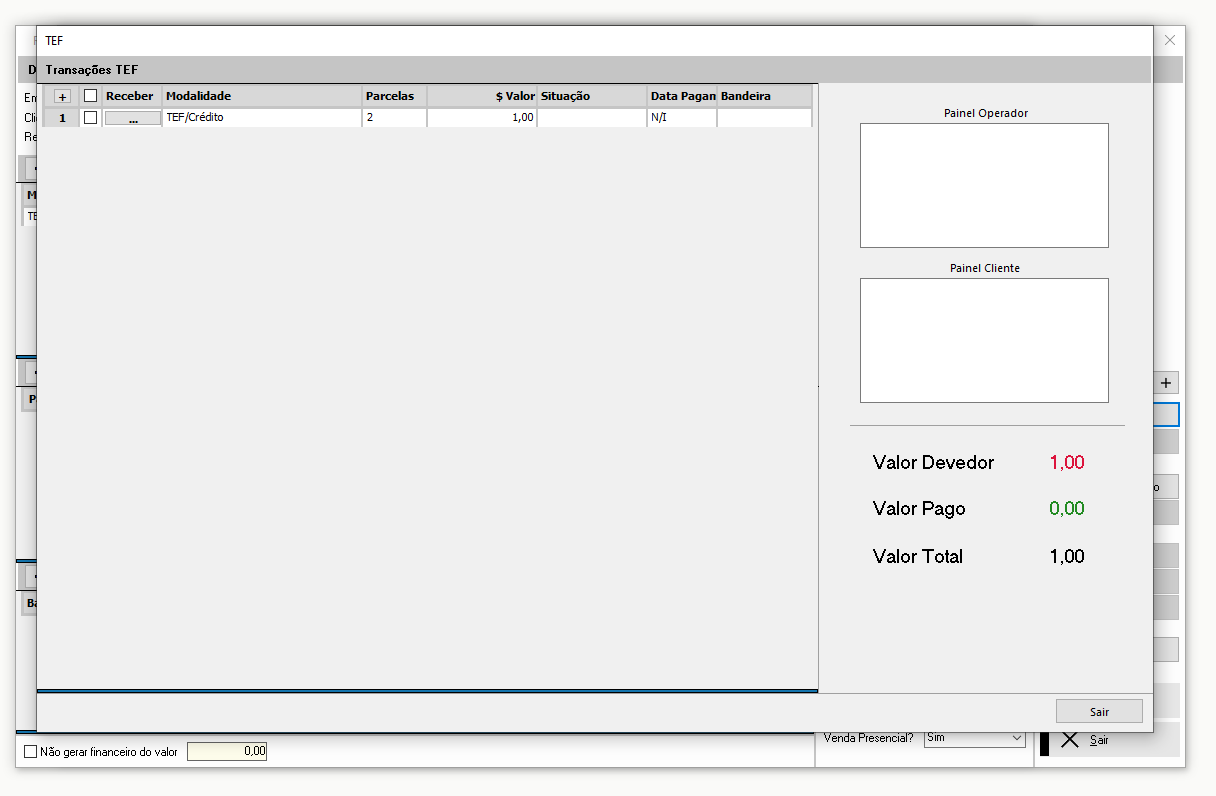Open the Receber ellipsis button in row 1
Viewport: 1216px width, 796px height.
[132, 118]
